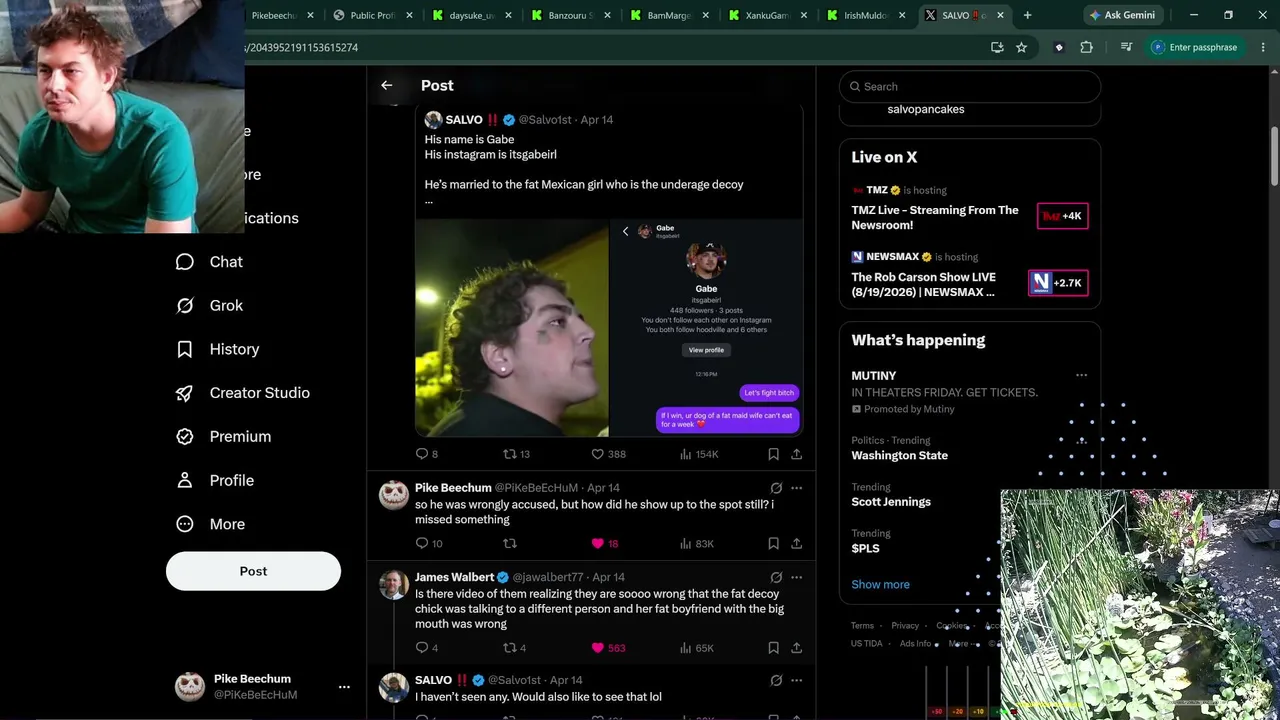Open the Pike Beechum account switcher menu

[344, 687]
